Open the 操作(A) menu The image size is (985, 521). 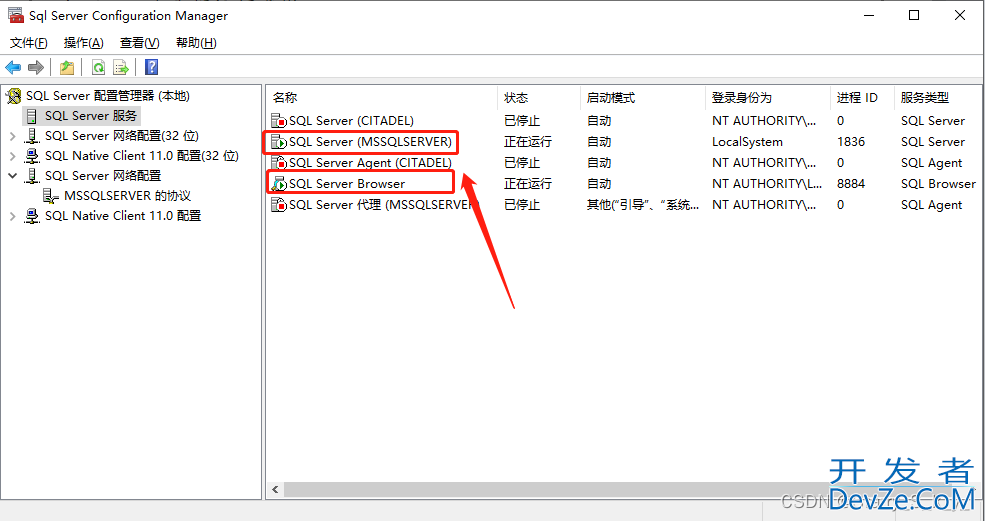84,43
